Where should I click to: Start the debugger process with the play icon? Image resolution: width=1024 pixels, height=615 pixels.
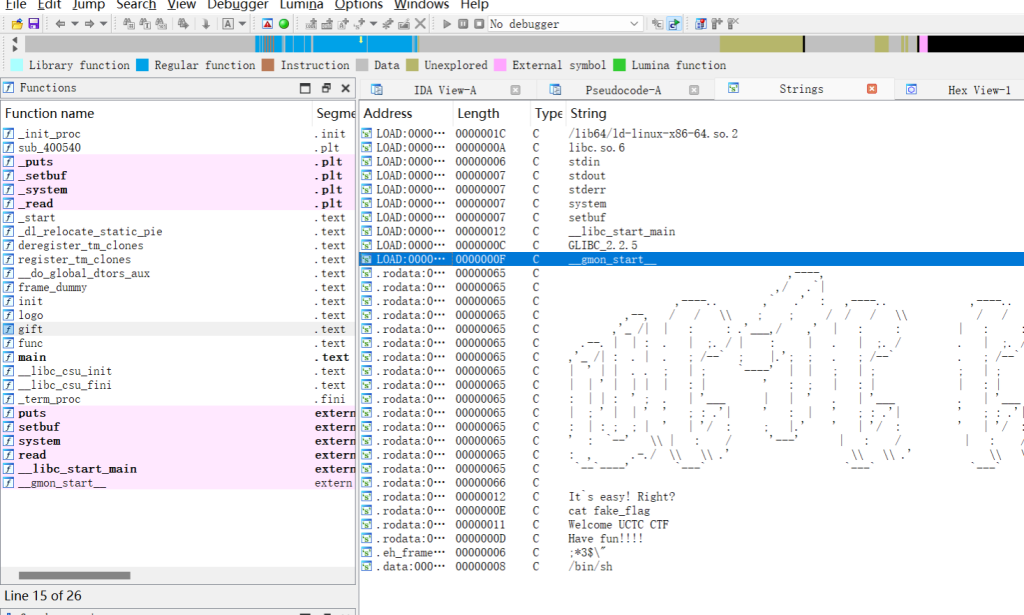pos(447,23)
